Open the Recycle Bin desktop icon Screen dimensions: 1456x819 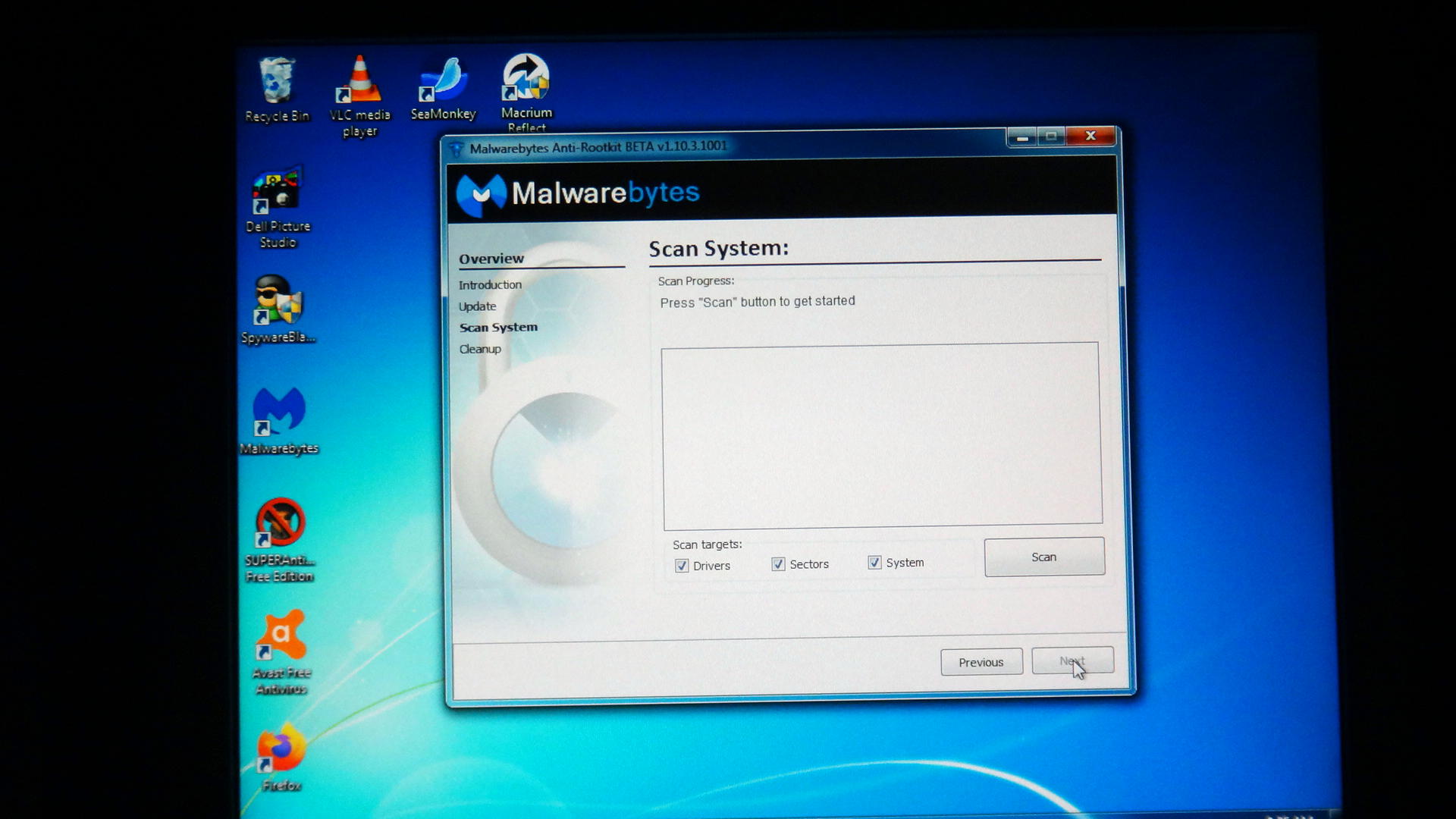(277, 90)
